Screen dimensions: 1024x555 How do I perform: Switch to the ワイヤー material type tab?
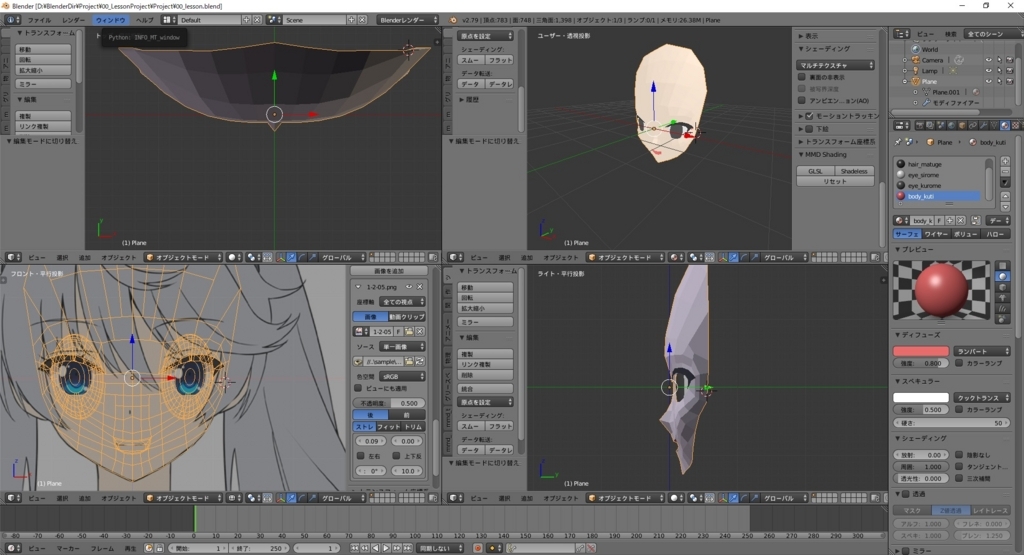point(937,233)
